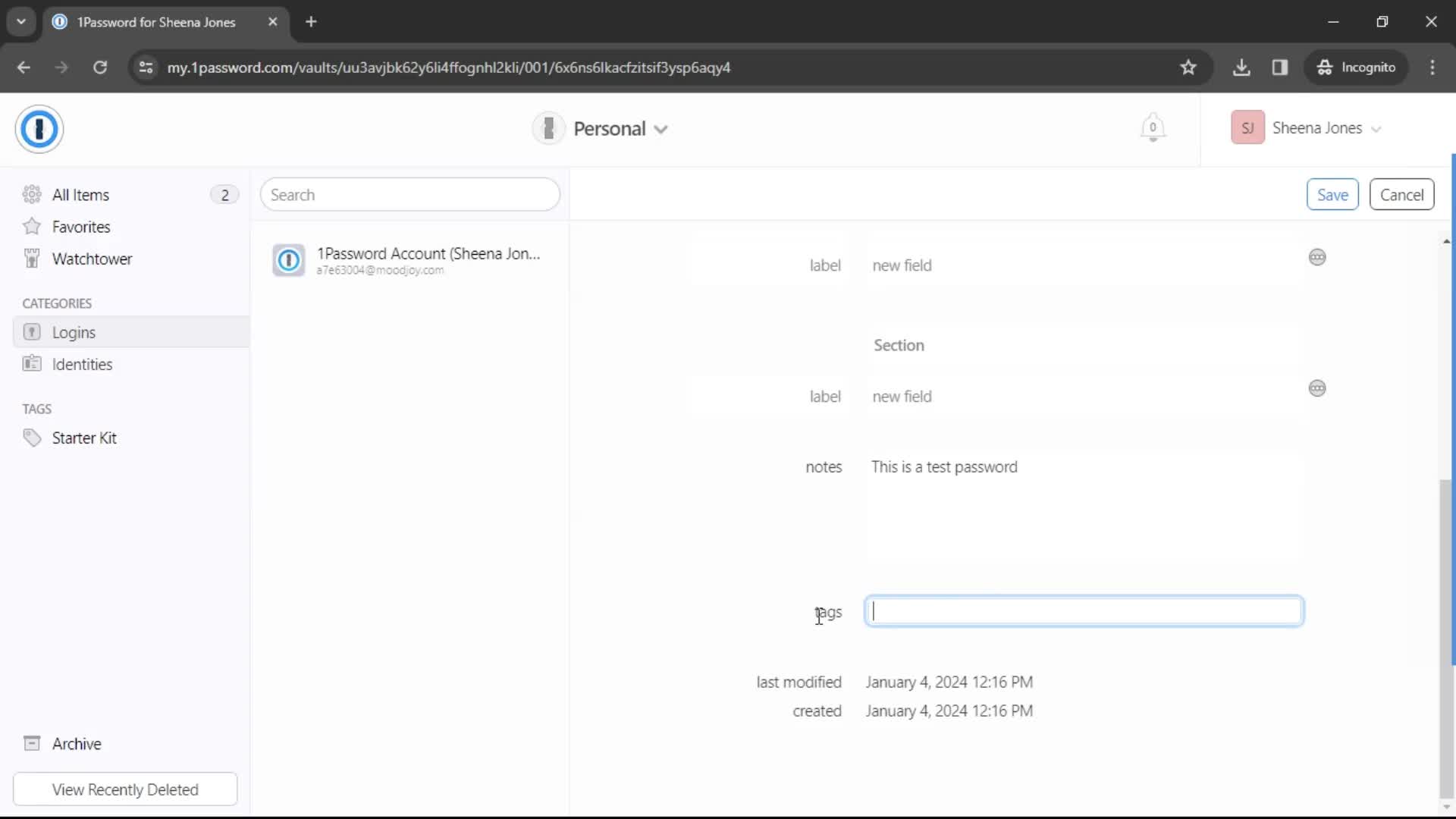Open View Recently Deleted section

124,789
